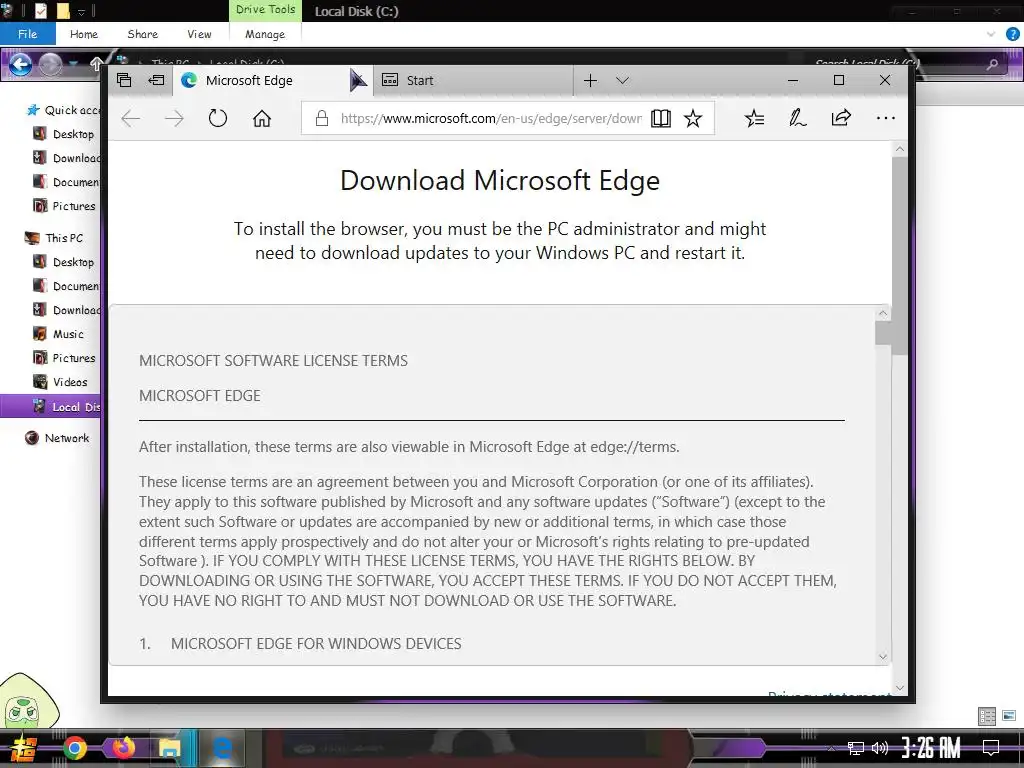Click File Explorer taskbar icon
Viewport: 1024px width, 768px height.
click(170, 748)
